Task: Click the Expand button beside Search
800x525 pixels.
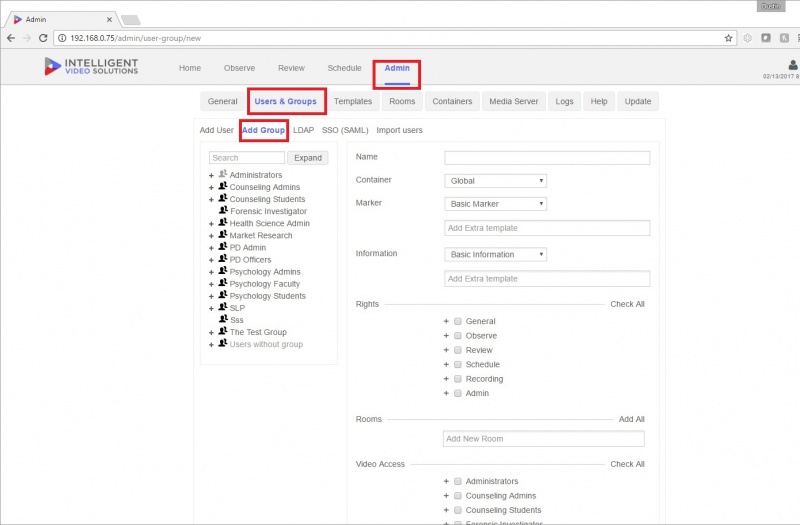Action: pyautogui.click(x=308, y=158)
